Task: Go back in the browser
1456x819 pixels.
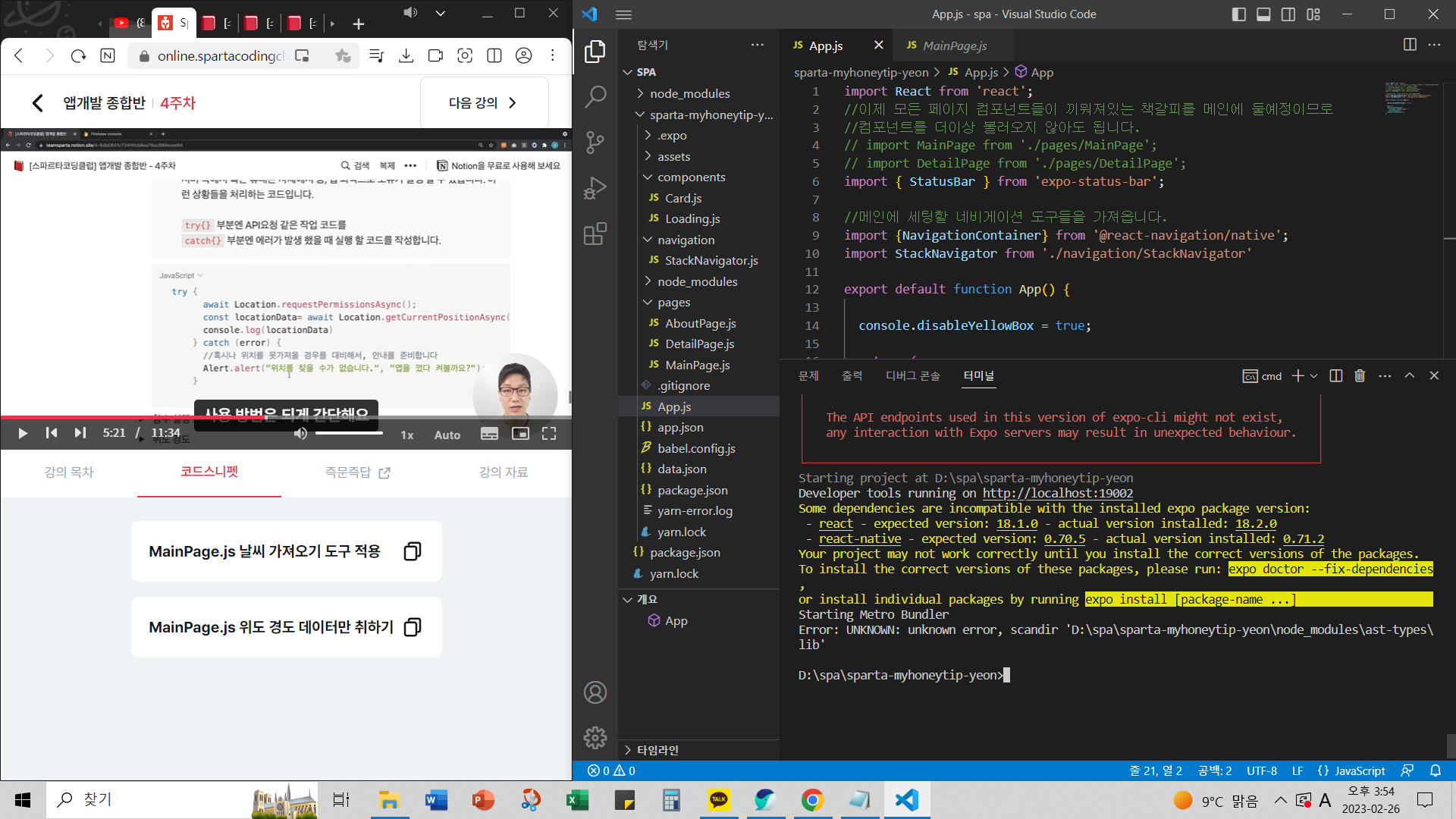Action: (x=19, y=55)
